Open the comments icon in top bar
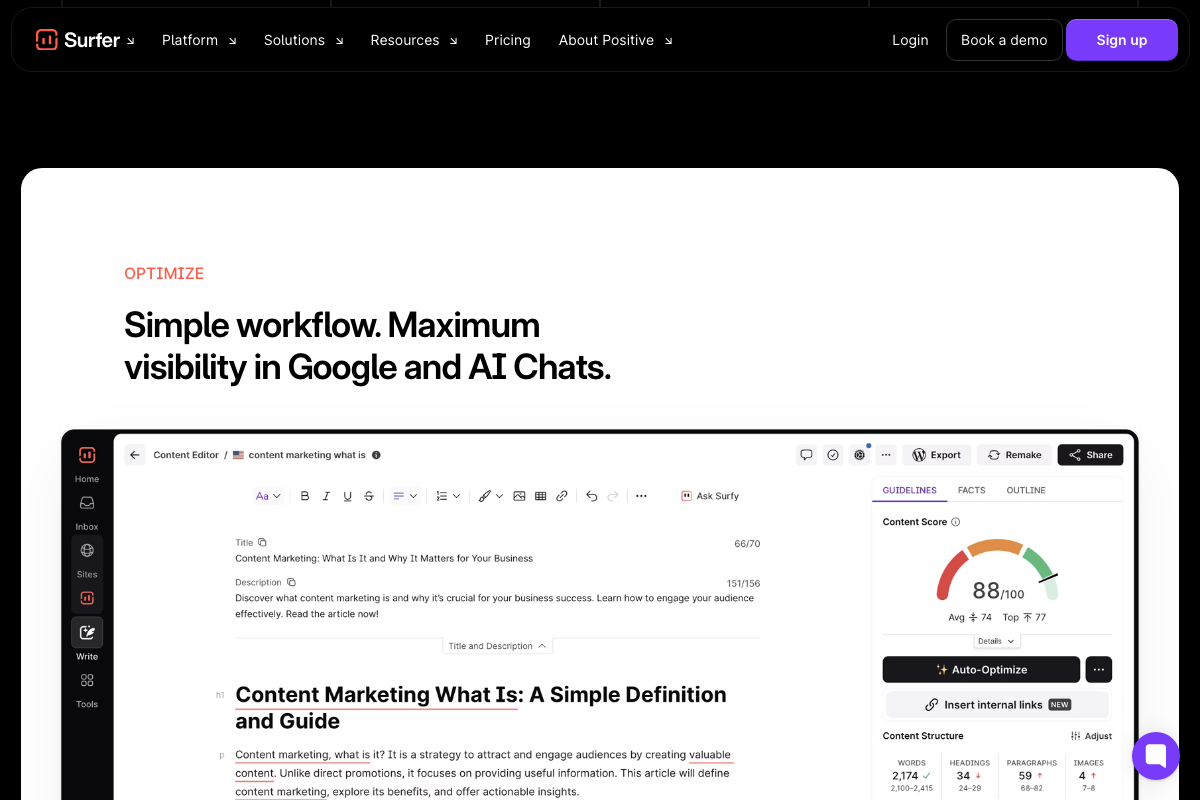The image size is (1200, 800). pos(806,455)
